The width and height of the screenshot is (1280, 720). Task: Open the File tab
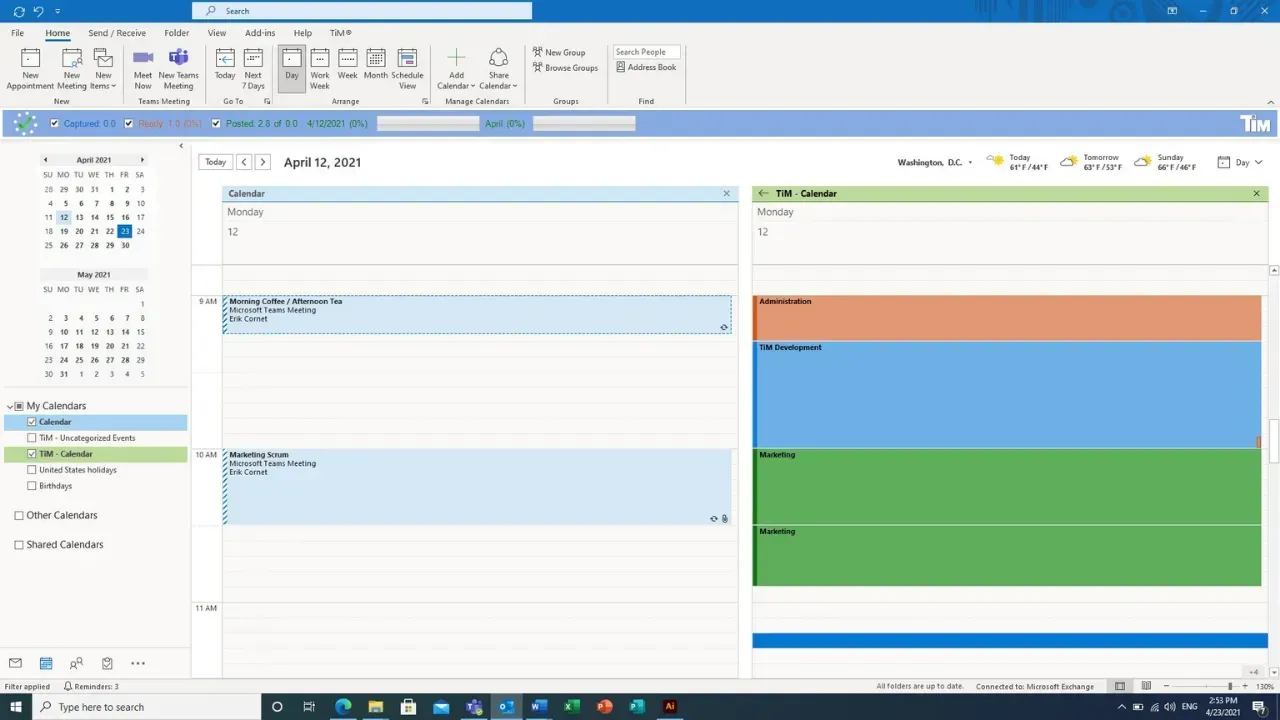tap(18, 33)
